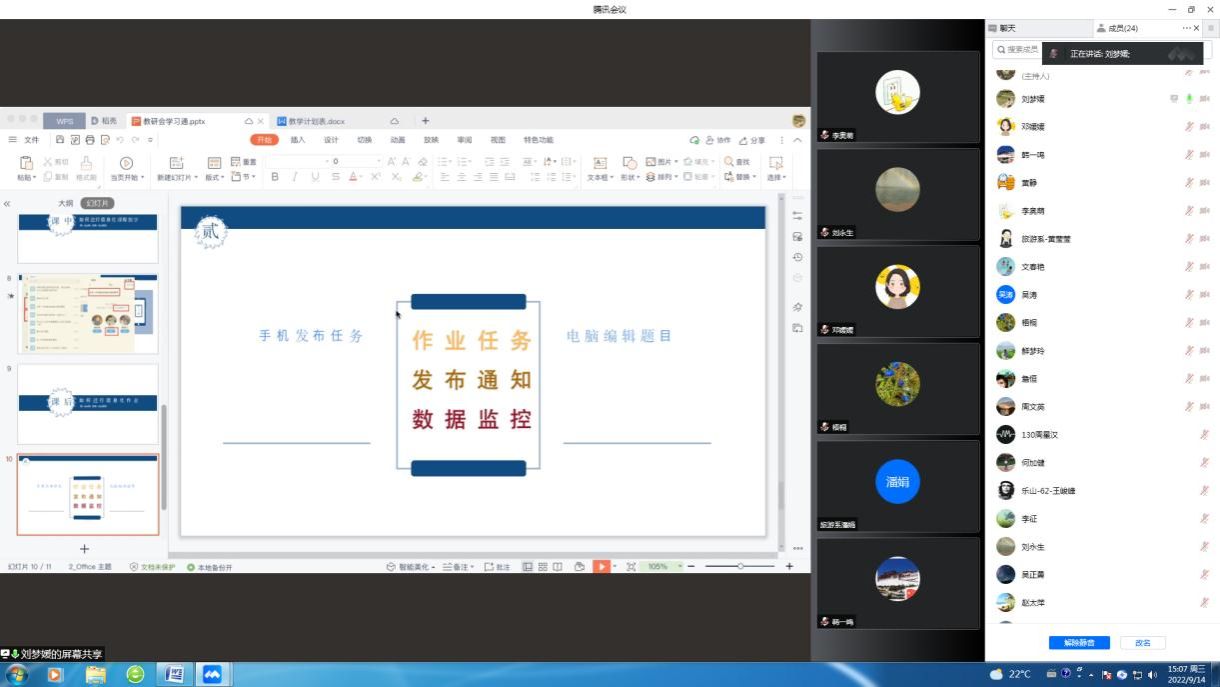Toggle microphone icon for 邓媛媛

[1190, 127]
